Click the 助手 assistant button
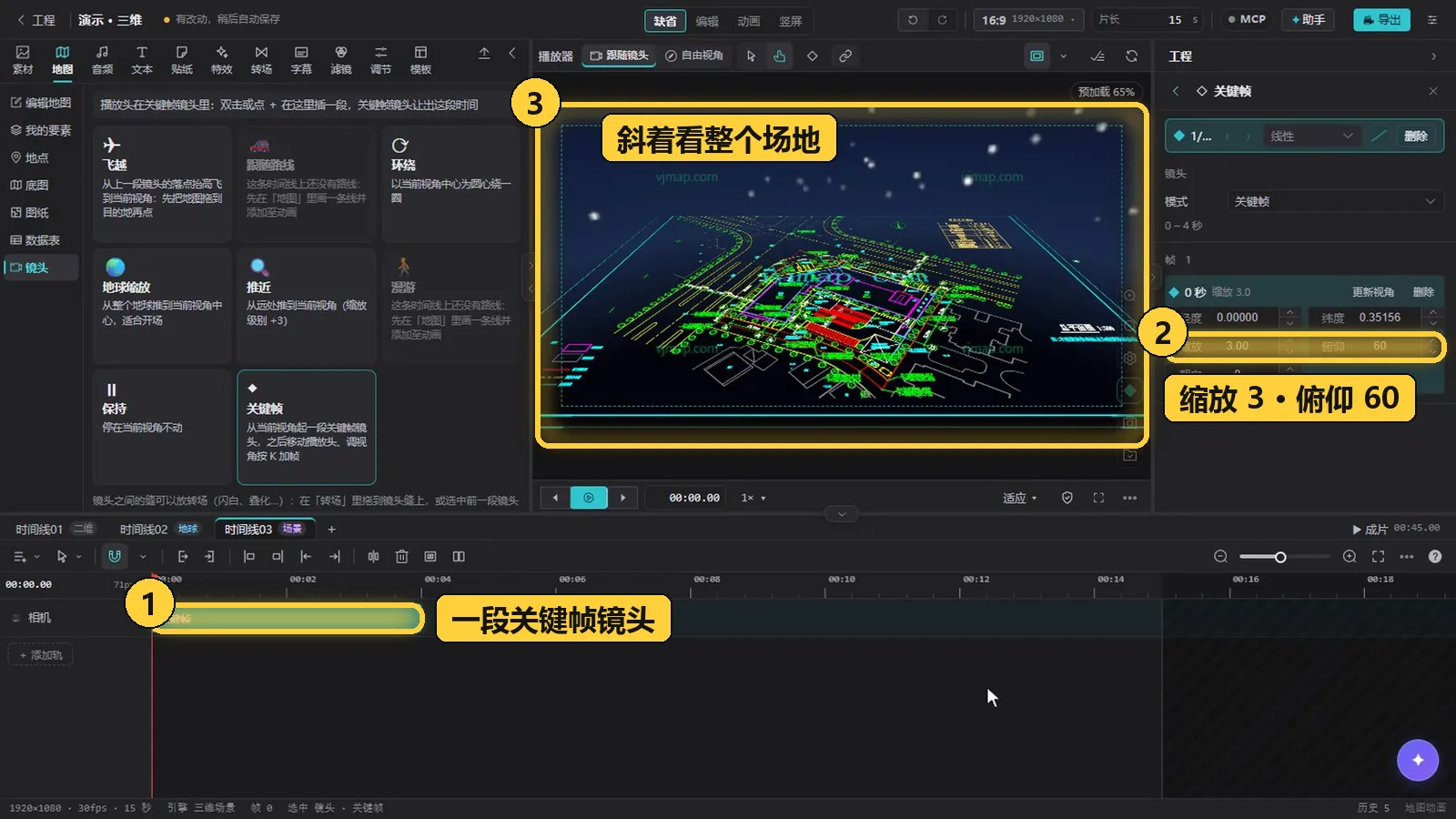Image resolution: width=1456 pixels, height=819 pixels. (x=1309, y=19)
